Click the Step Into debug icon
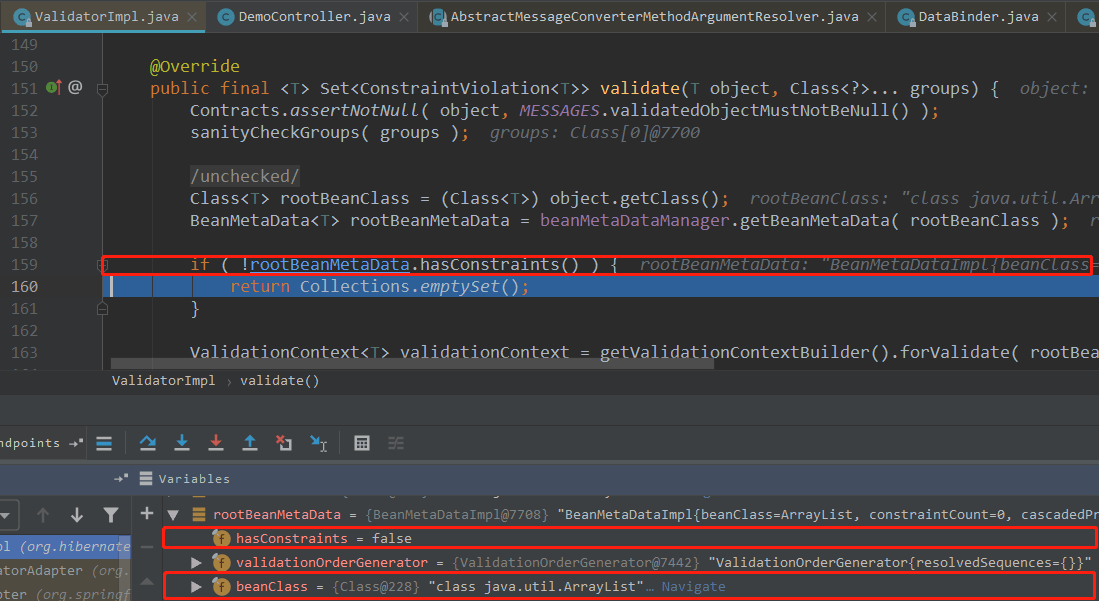 tap(184, 443)
